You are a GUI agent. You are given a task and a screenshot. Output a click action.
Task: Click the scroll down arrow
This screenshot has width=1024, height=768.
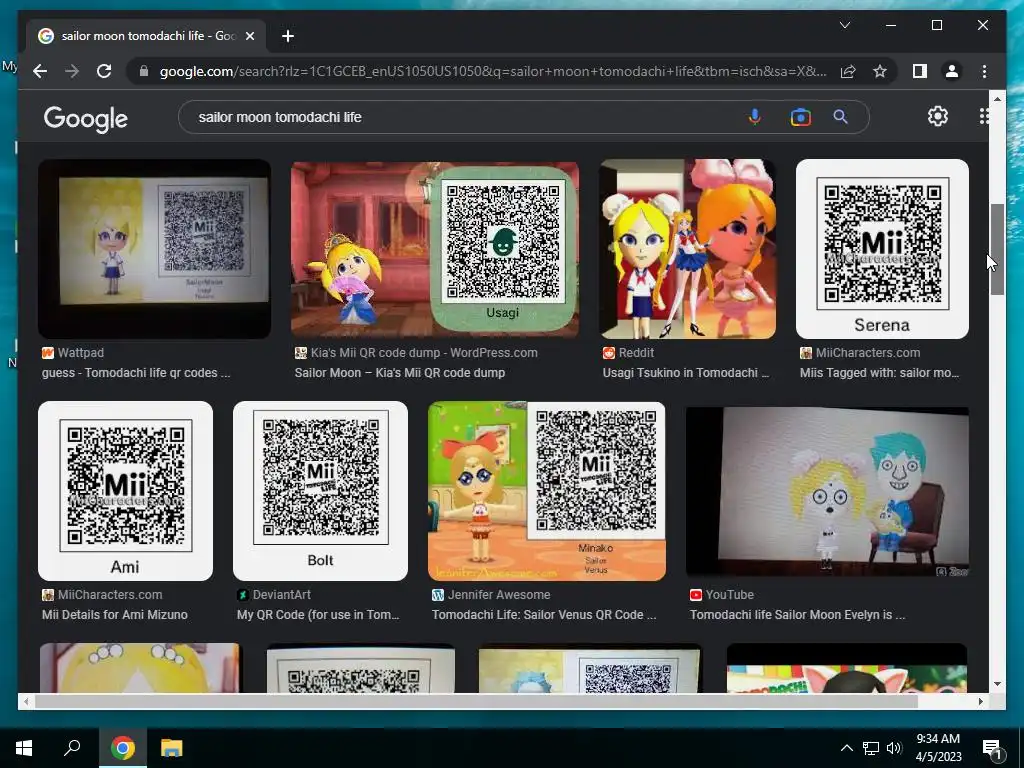click(997, 684)
